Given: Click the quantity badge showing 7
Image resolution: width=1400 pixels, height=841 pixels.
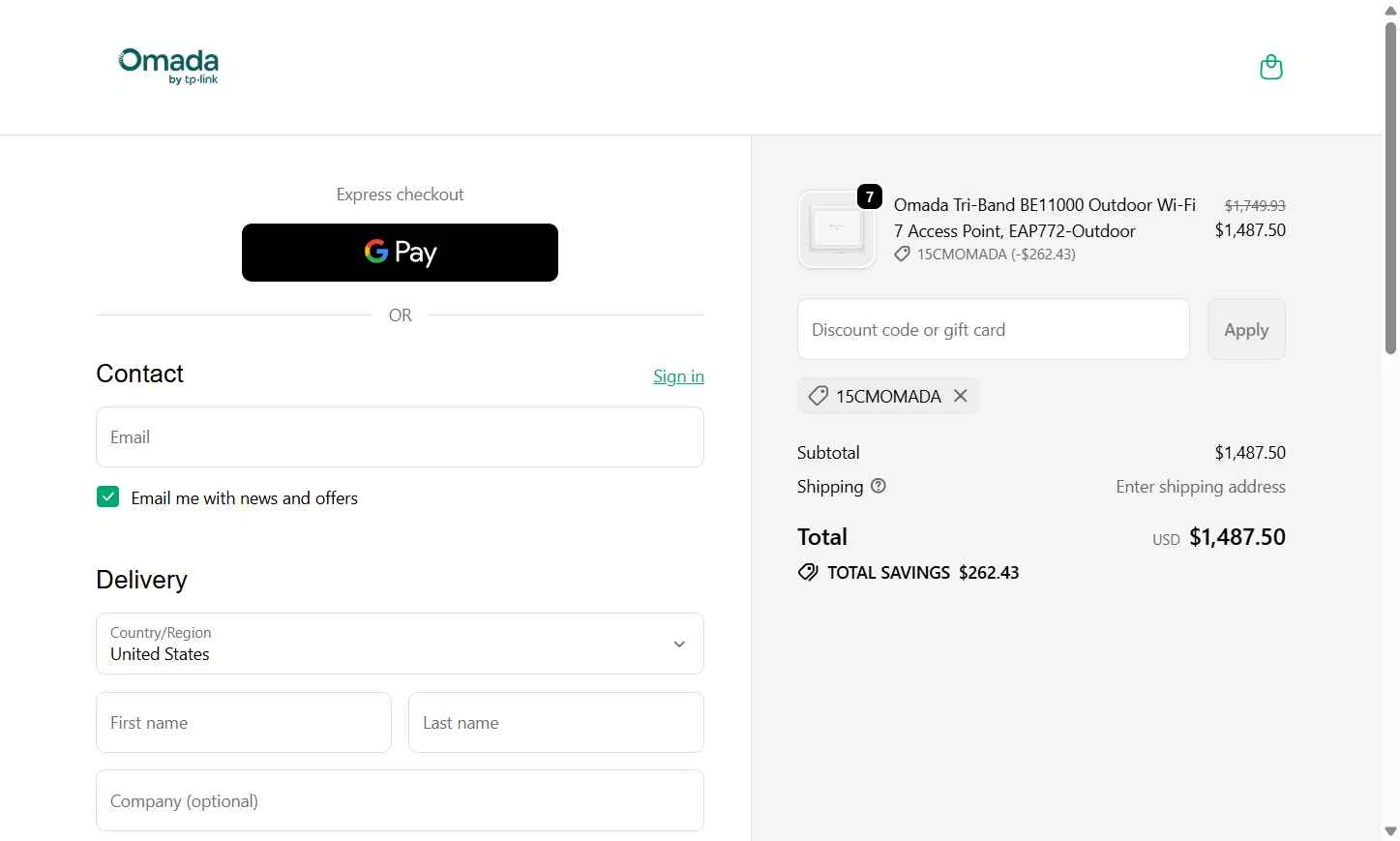Looking at the screenshot, I should coord(870,196).
